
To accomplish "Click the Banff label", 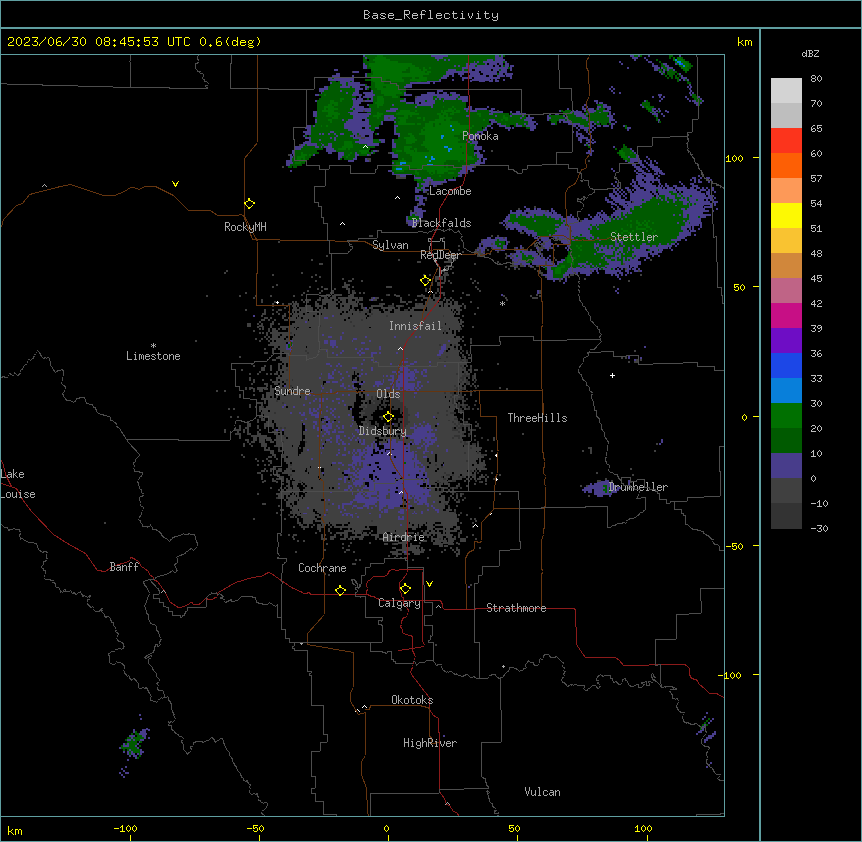I will point(124,567).
